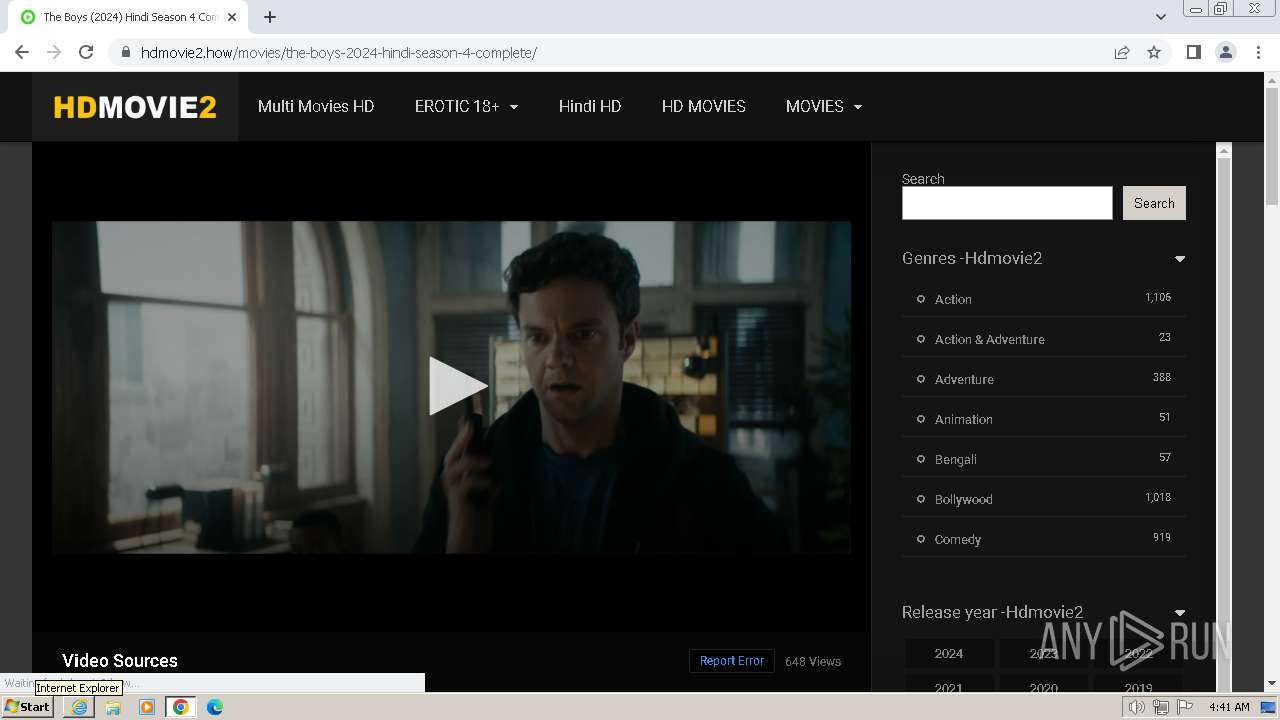Select the Bengali genre

point(956,459)
